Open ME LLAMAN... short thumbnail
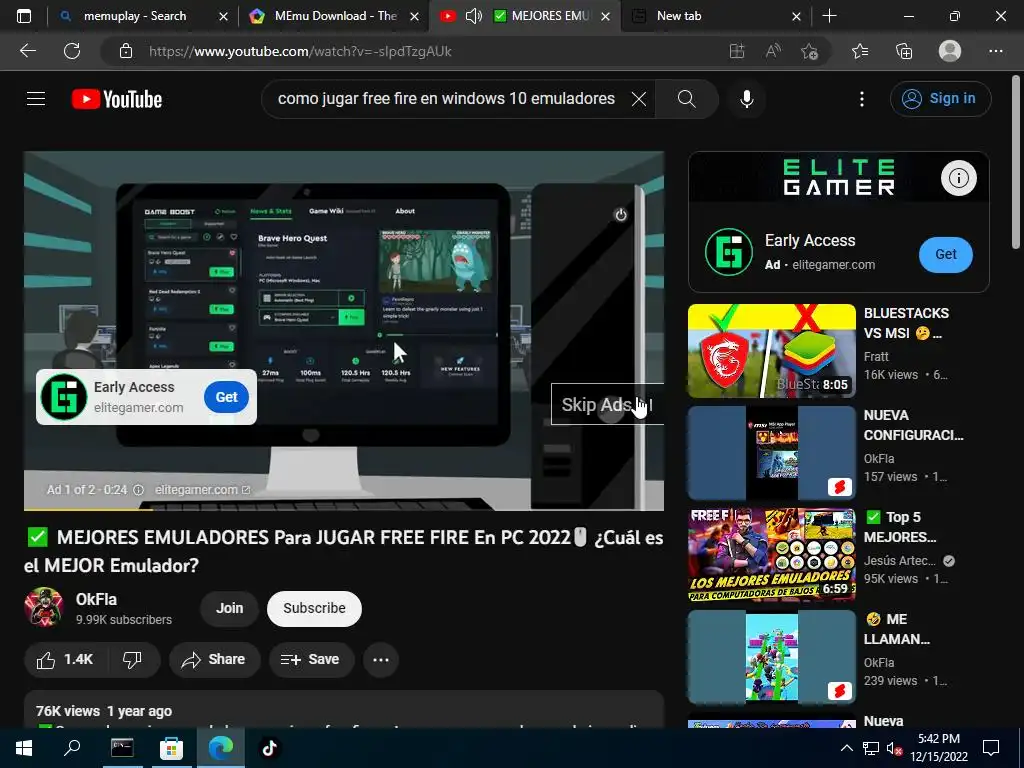 [x=771, y=656]
